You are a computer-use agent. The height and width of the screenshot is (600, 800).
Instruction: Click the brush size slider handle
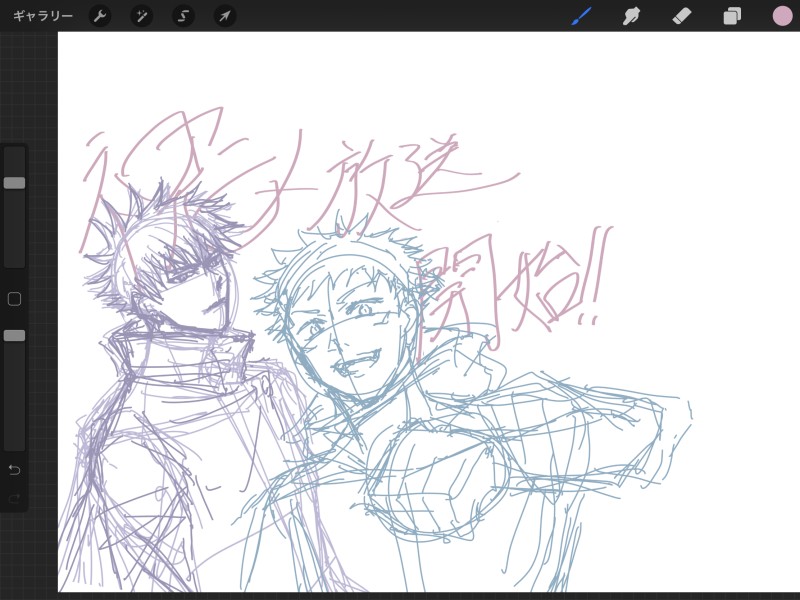click(x=14, y=183)
